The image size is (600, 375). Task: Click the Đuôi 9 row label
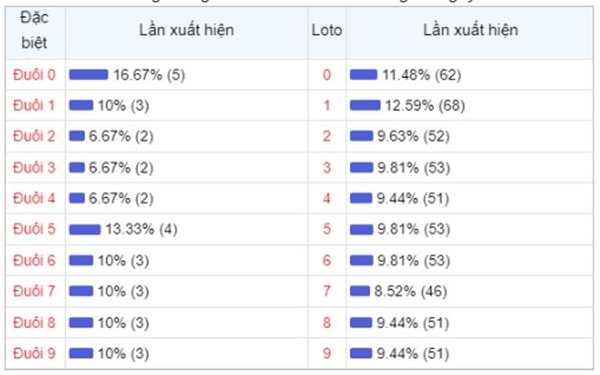click(x=34, y=353)
